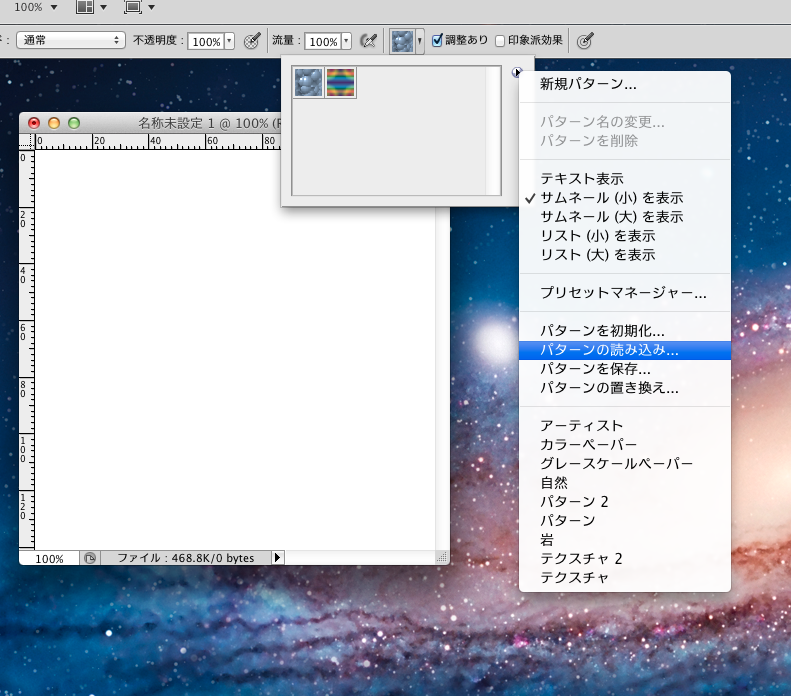Image resolution: width=791 pixels, height=696 pixels.
Task: Click the screen mode icon
Action: 133,7
